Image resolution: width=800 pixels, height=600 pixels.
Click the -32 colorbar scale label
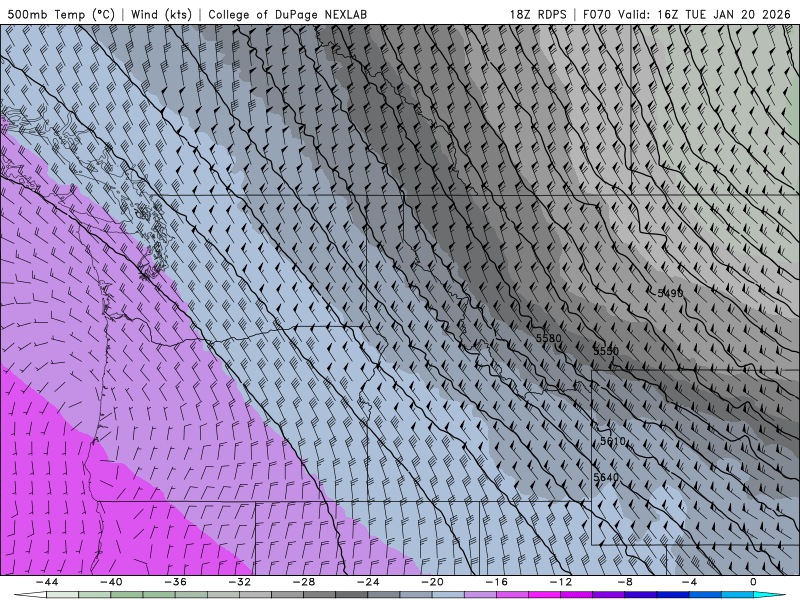pos(240,582)
